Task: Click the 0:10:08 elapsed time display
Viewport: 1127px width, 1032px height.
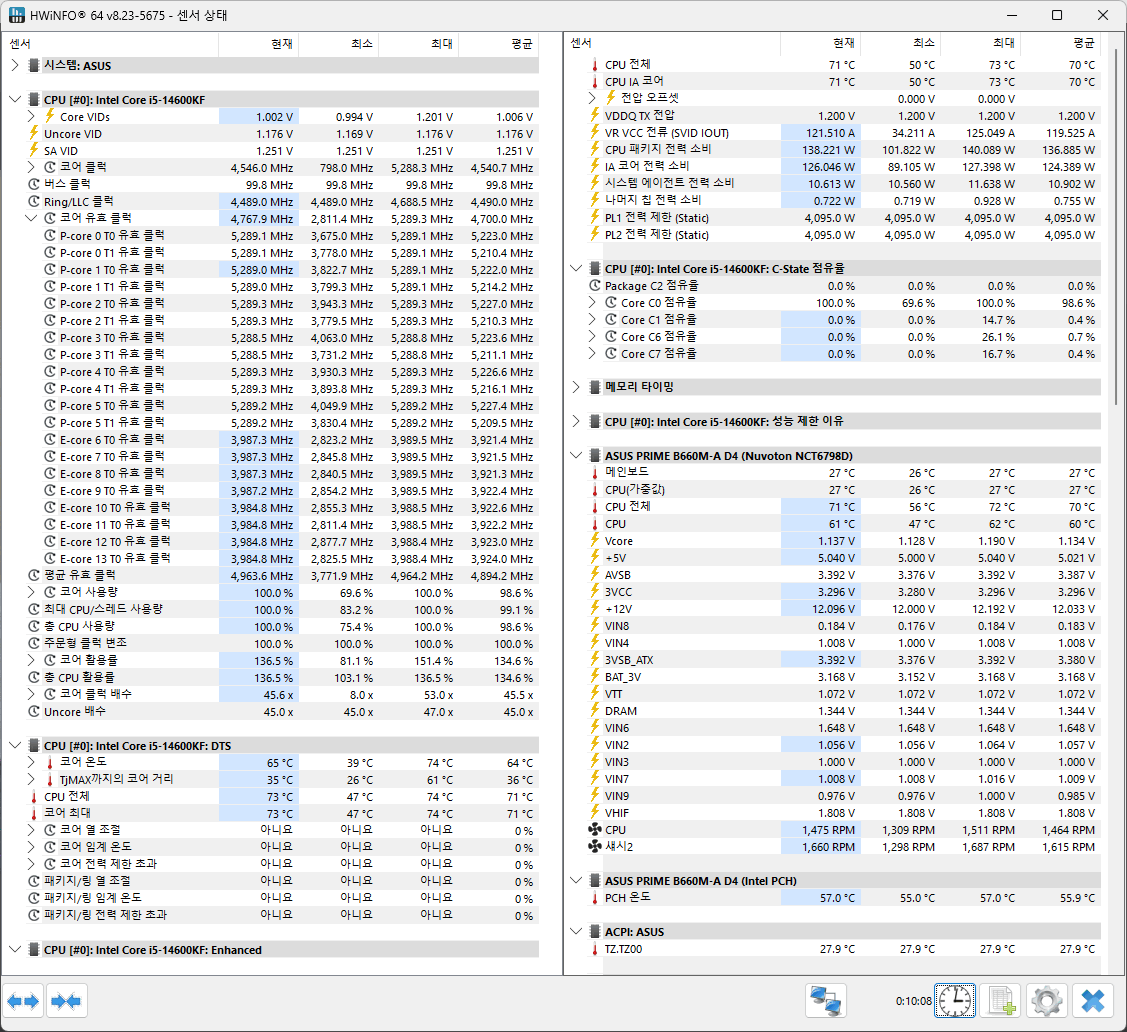Action: pos(914,1001)
